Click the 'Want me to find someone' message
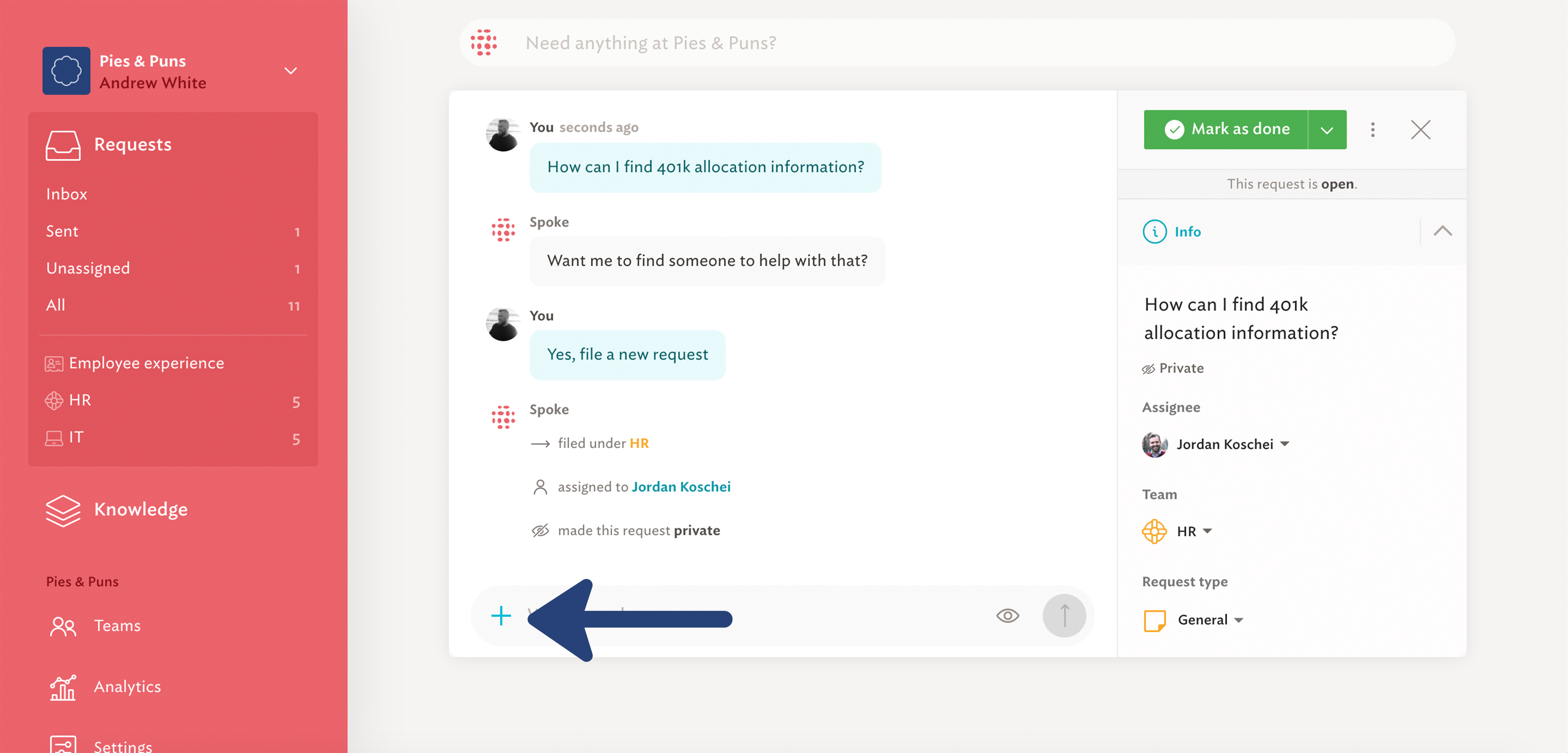This screenshot has width=1568, height=753. 707,261
